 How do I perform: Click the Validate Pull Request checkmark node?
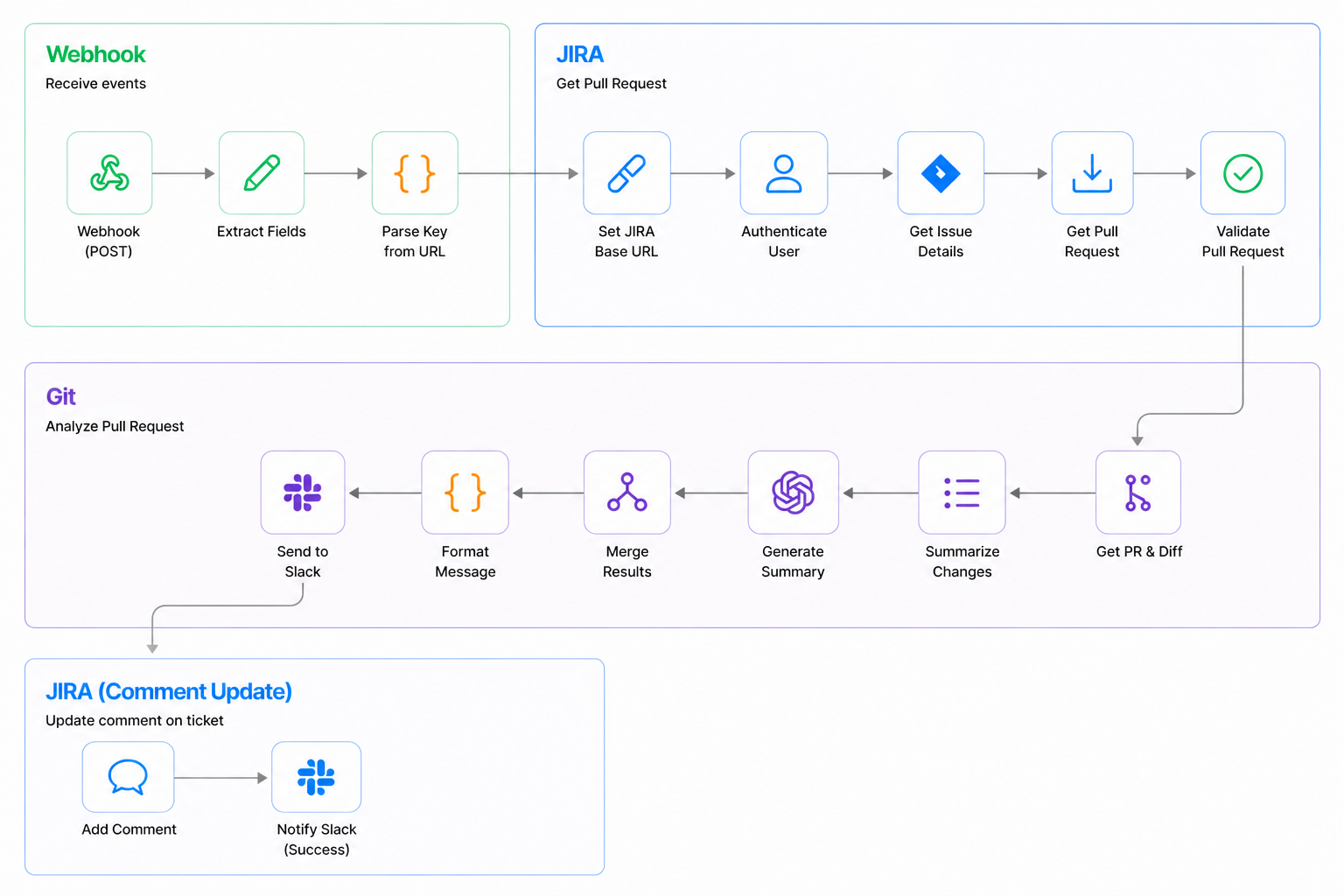(1242, 173)
